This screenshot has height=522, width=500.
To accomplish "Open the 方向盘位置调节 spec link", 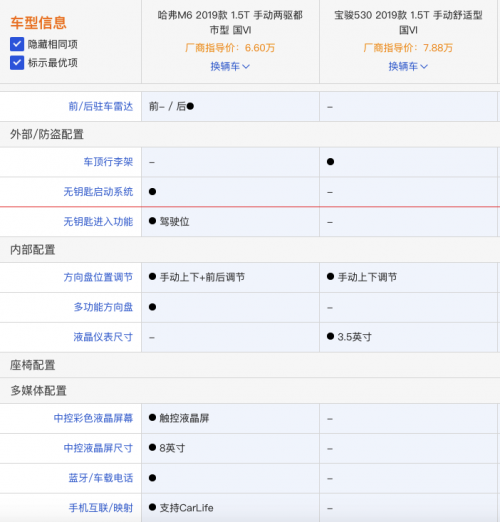I will (98, 277).
